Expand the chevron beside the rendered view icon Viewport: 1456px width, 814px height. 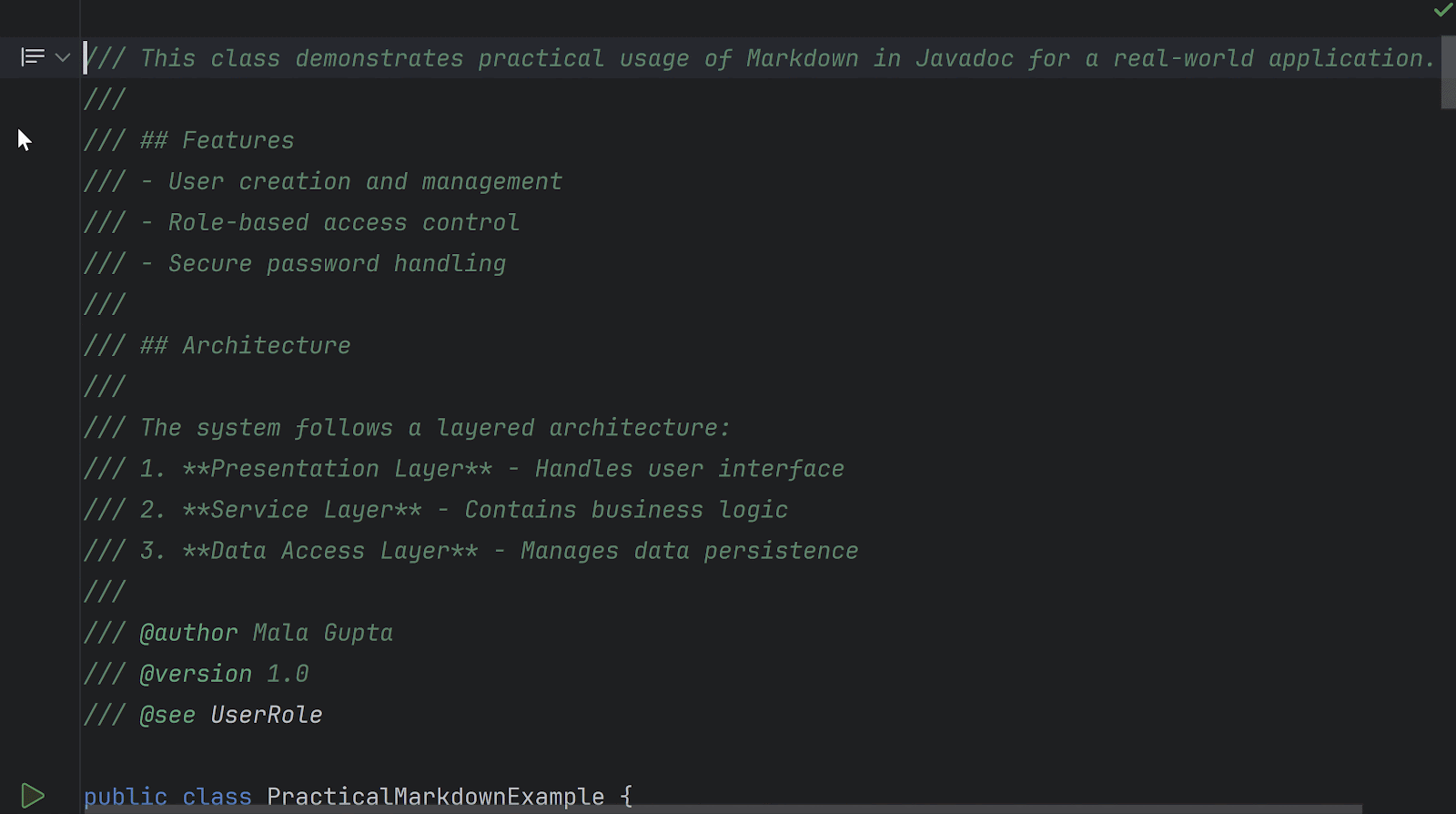(x=63, y=57)
